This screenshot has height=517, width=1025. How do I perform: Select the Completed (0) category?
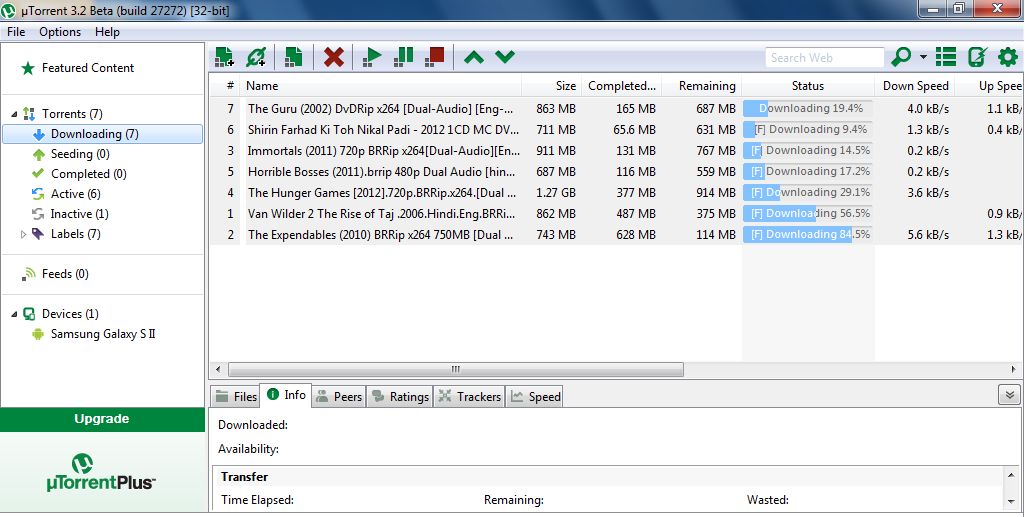[x=89, y=174]
